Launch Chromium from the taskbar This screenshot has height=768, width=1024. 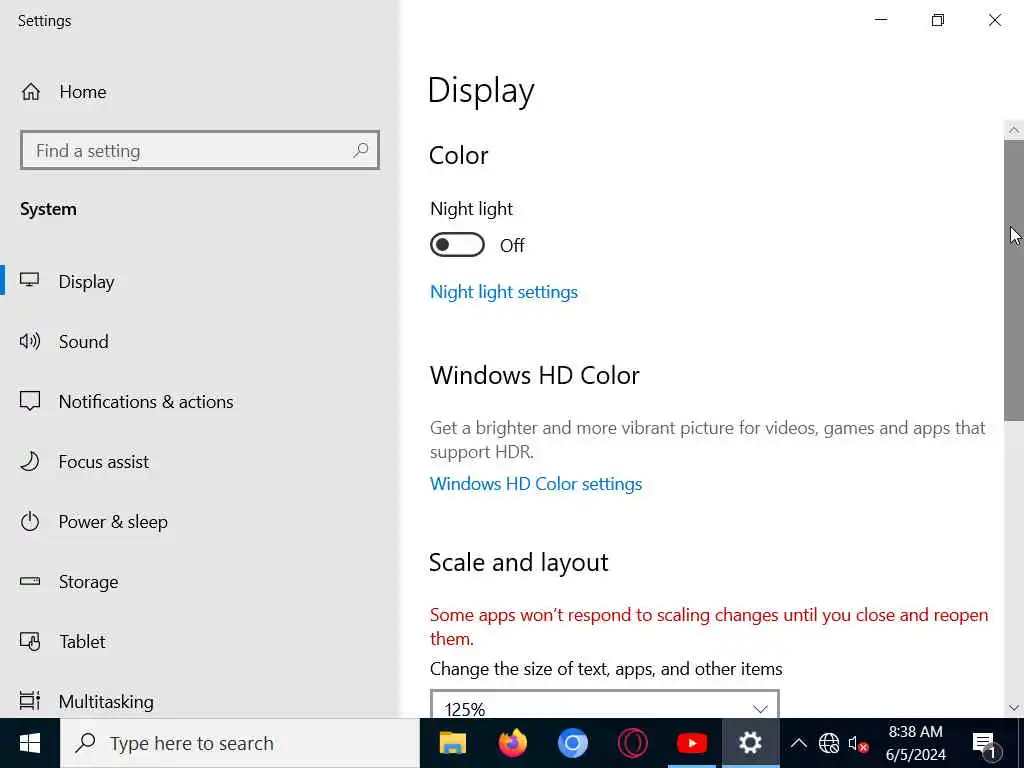pyautogui.click(x=573, y=743)
